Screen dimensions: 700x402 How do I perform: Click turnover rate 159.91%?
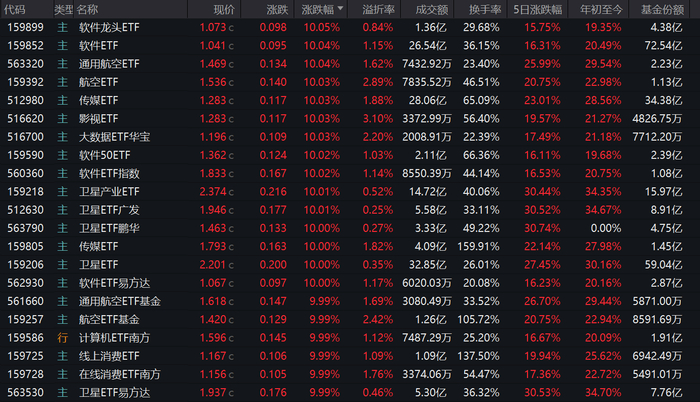(478, 247)
